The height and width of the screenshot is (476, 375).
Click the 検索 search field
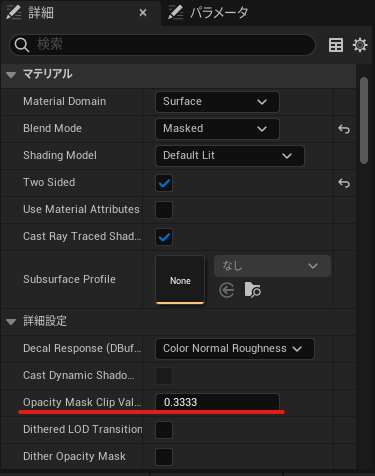[x=162, y=45]
